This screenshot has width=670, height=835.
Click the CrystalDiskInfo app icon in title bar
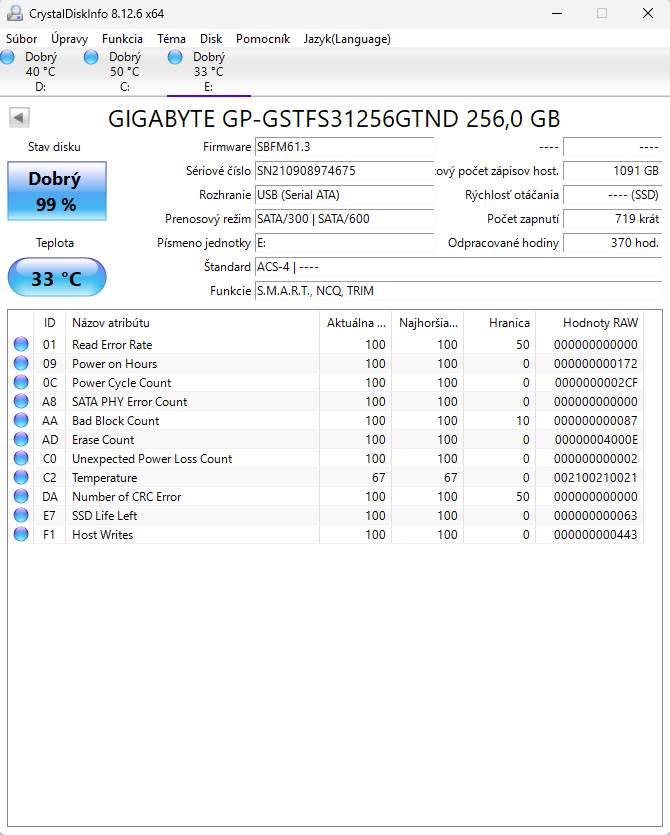[15, 13]
